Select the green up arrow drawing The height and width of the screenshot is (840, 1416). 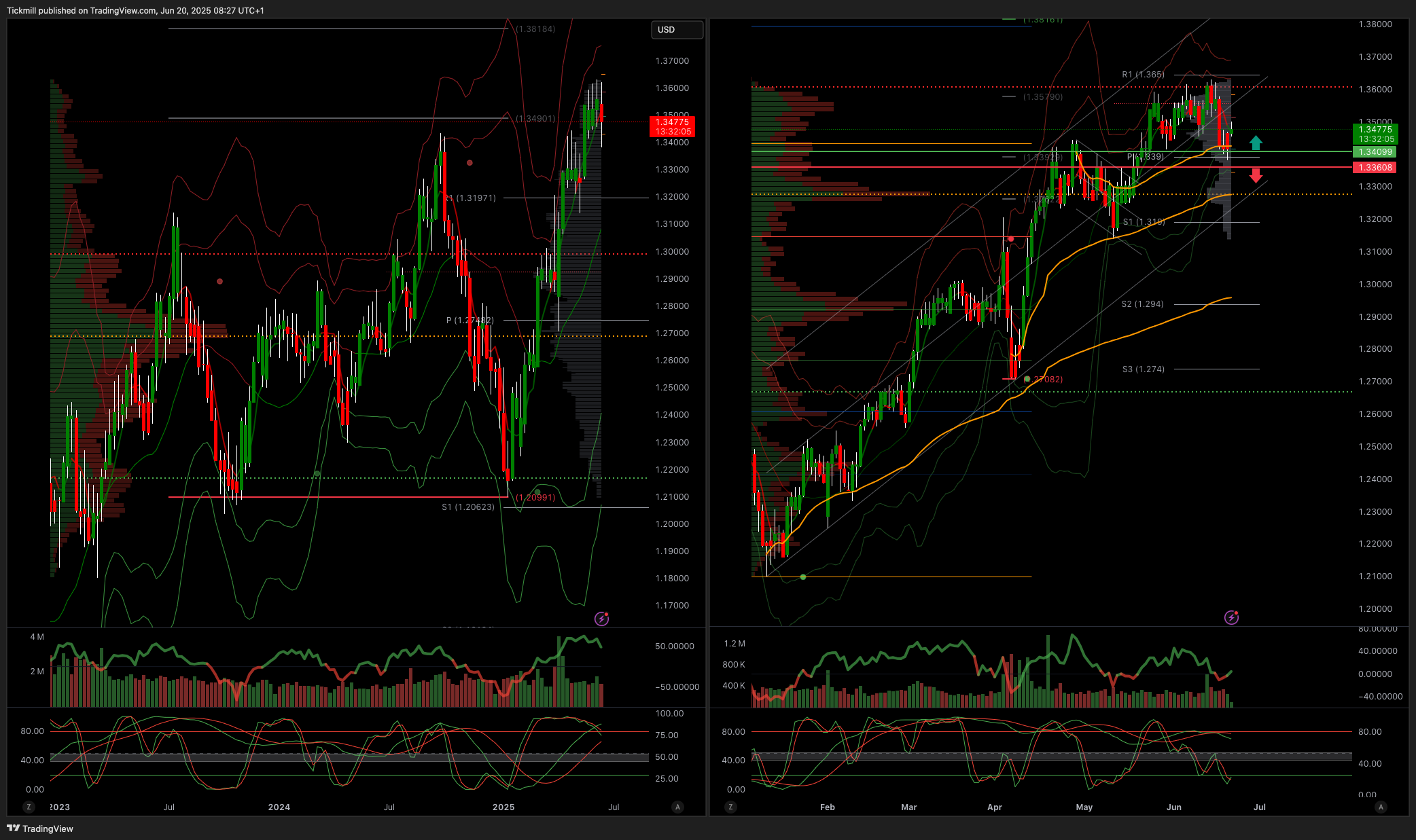1256,143
